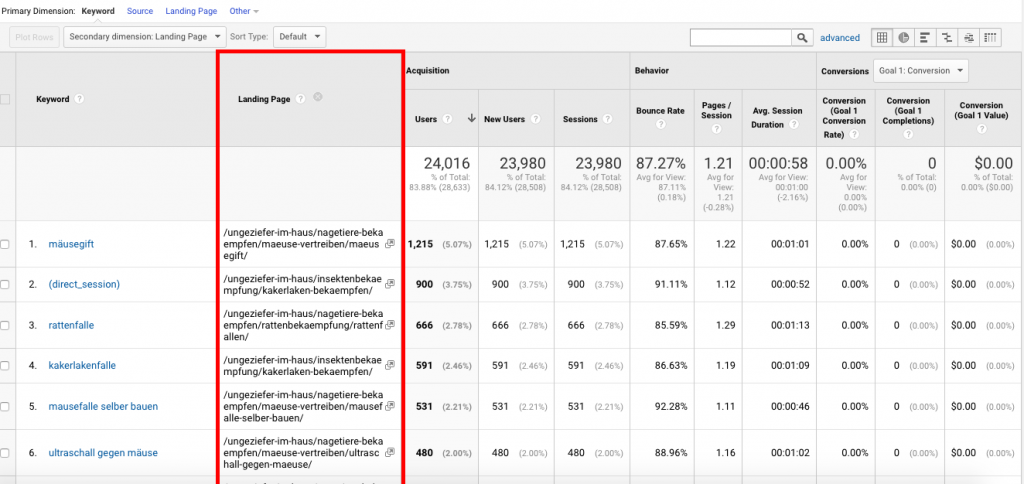This screenshot has height=484, width=1024.
Task: Sort by the Sessions column header
Action: pos(580,120)
